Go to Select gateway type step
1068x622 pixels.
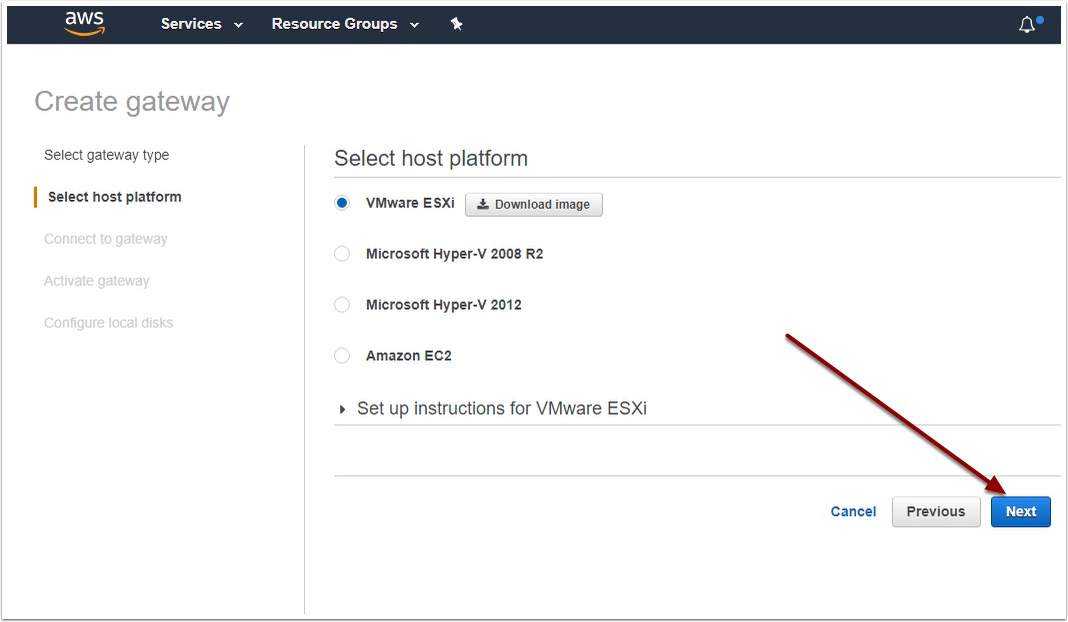click(x=106, y=155)
